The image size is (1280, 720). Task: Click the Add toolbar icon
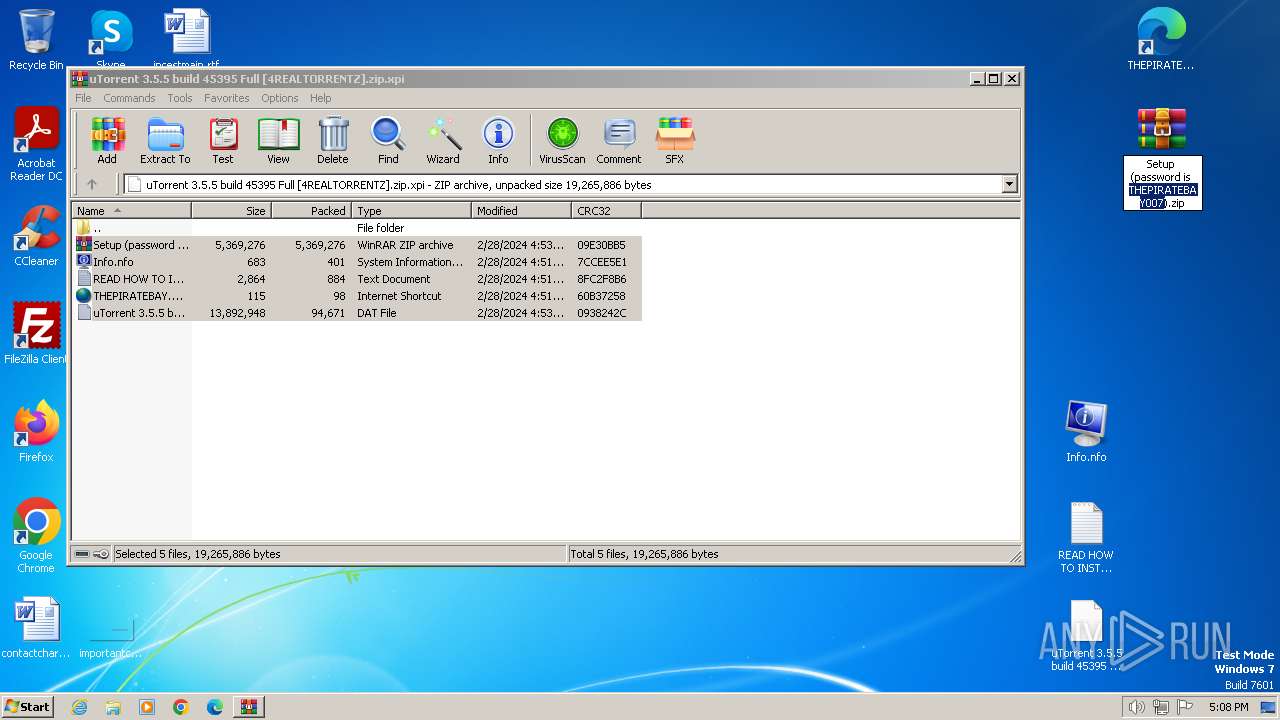pyautogui.click(x=107, y=141)
